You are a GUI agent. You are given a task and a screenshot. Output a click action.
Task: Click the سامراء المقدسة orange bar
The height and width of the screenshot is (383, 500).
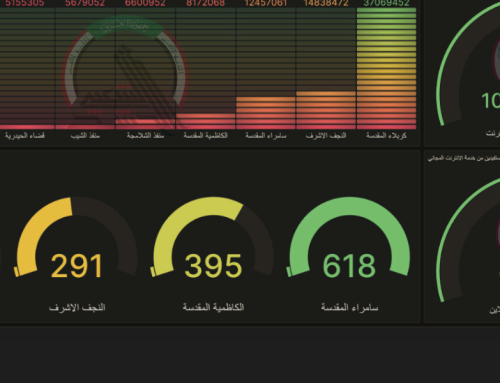pos(265,113)
